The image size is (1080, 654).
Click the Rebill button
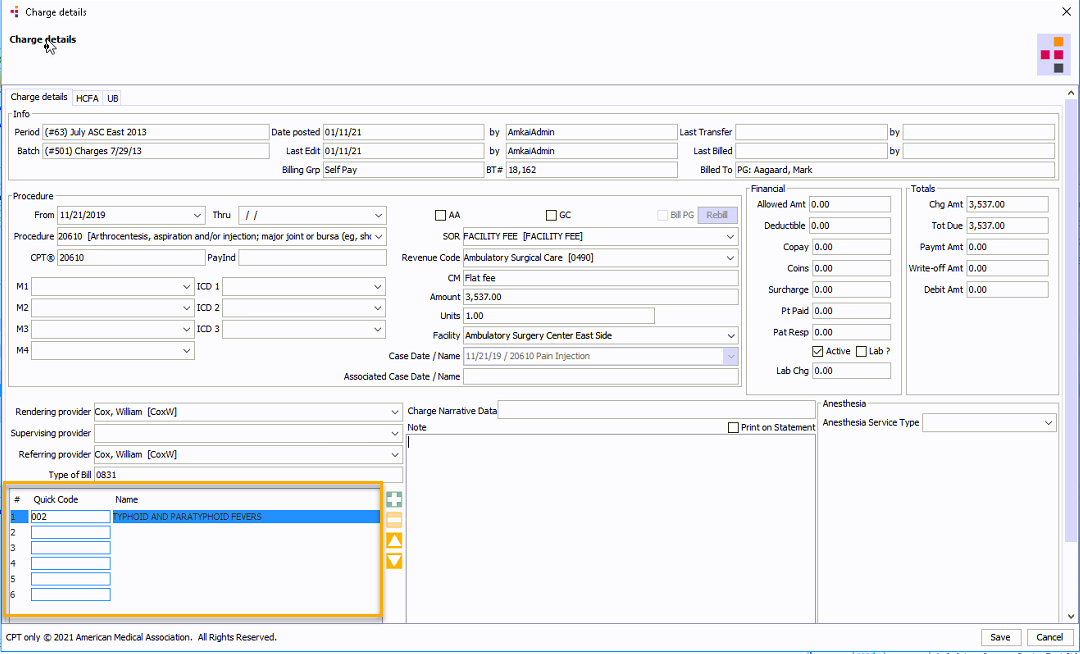point(717,215)
